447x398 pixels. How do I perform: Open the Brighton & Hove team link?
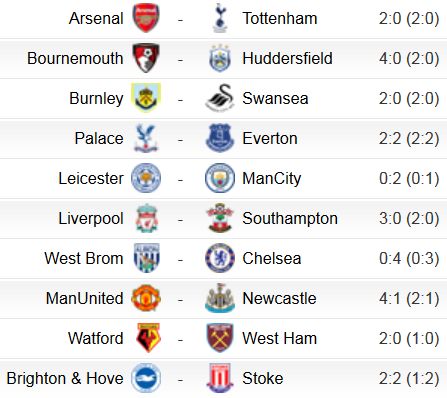pos(65,378)
